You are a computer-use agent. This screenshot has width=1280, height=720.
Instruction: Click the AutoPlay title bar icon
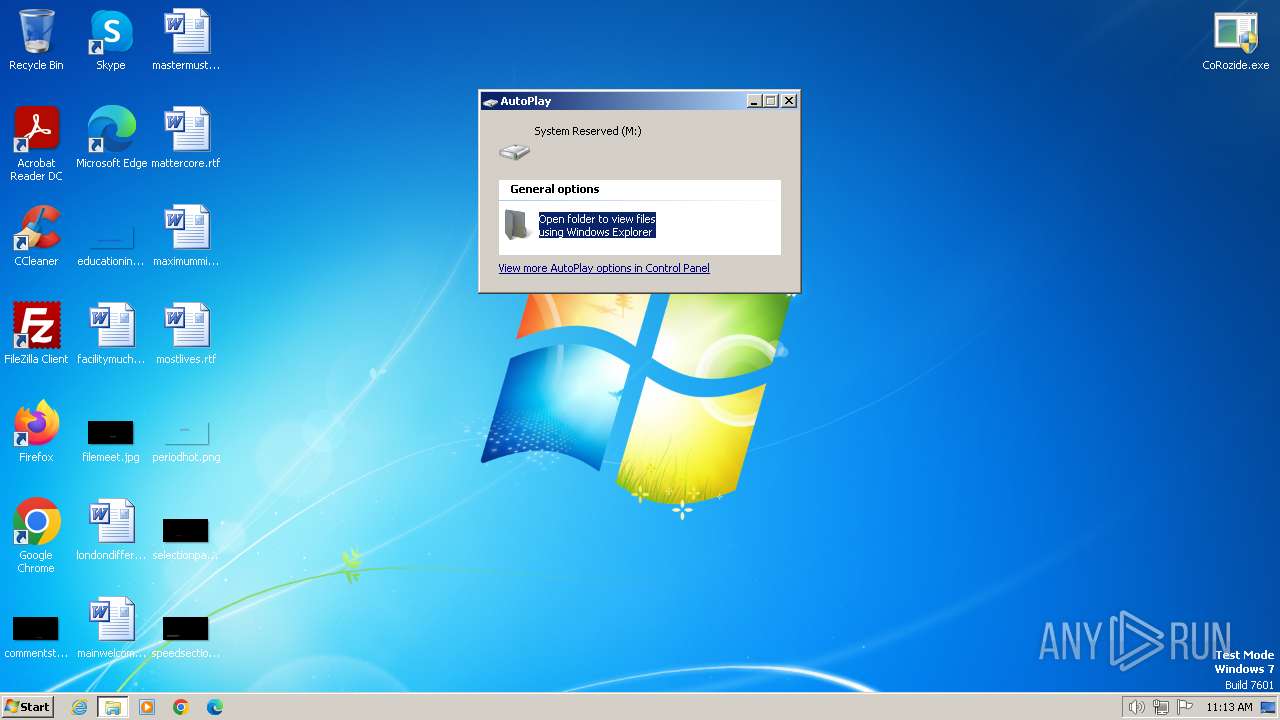click(490, 101)
